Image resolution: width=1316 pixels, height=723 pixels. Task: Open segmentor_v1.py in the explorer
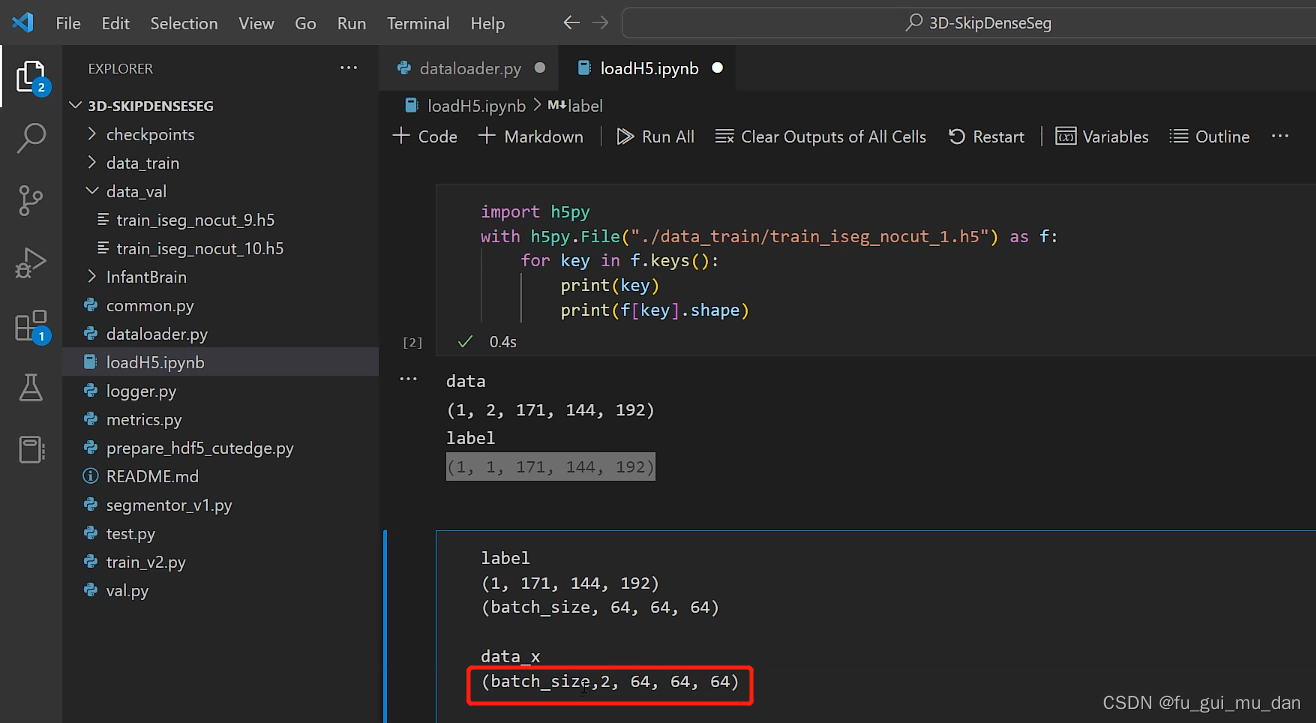(169, 505)
